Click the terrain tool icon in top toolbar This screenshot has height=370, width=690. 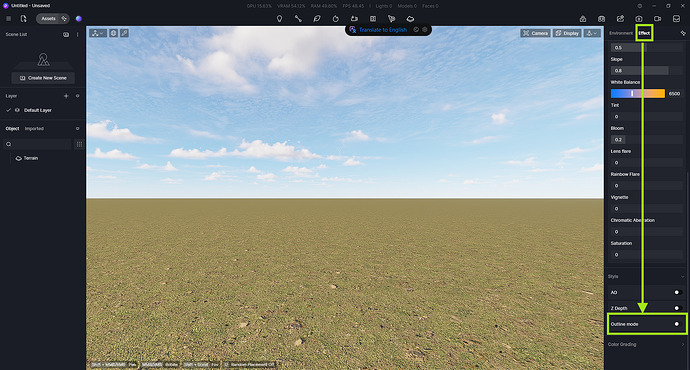(x=410, y=19)
